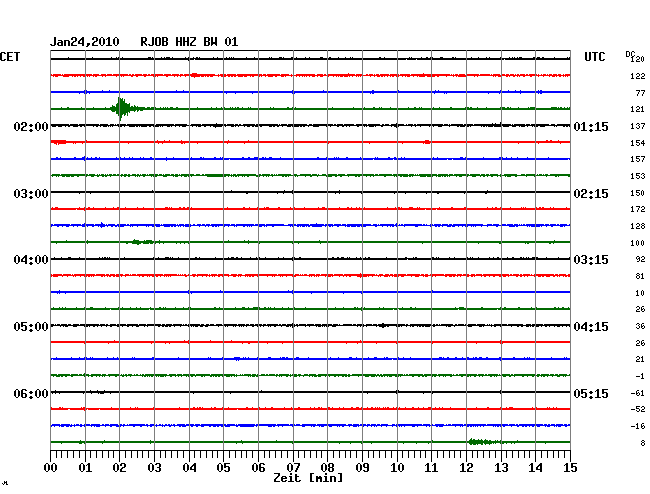Click the 03:00 CET time label

coord(31,194)
